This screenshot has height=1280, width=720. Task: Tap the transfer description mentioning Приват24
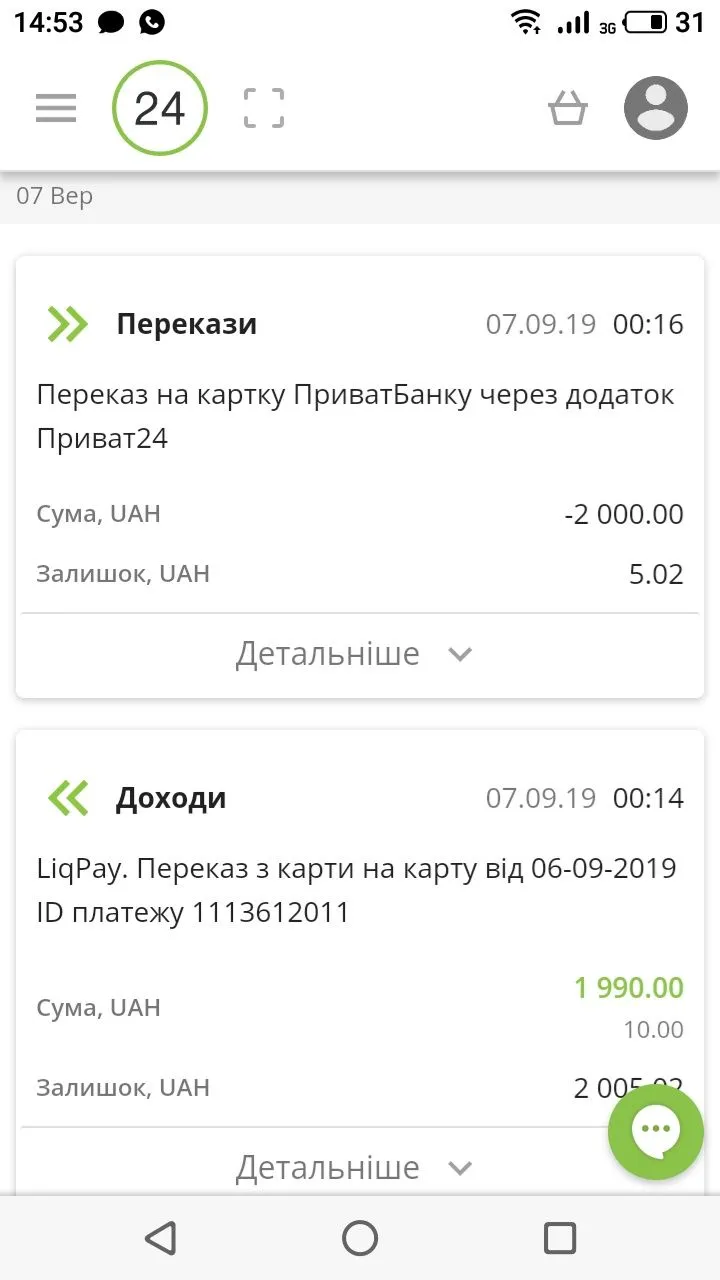pyautogui.click(x=355, y=416)
